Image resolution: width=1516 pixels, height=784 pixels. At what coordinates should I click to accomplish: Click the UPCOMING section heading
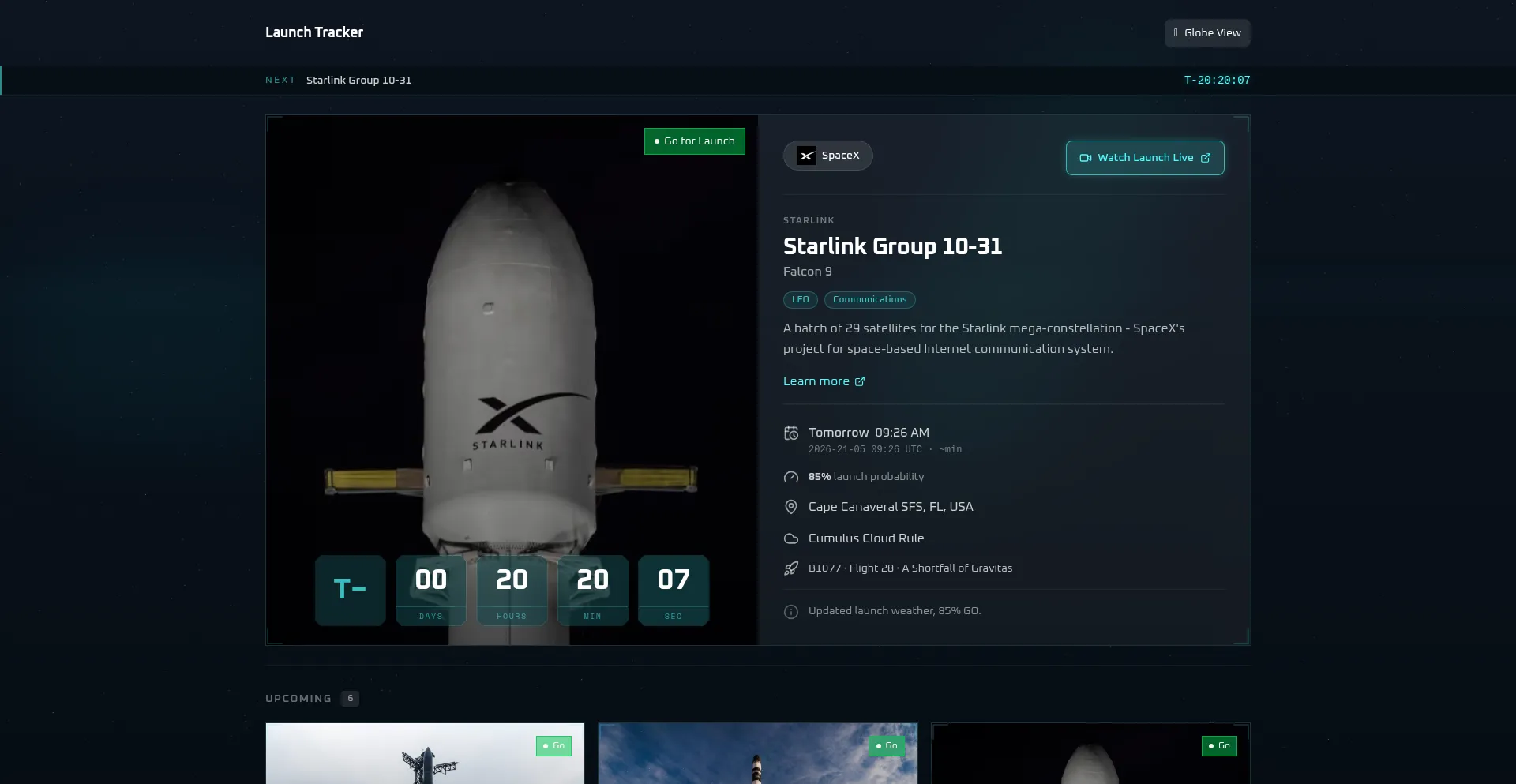[x=298, y=699]
